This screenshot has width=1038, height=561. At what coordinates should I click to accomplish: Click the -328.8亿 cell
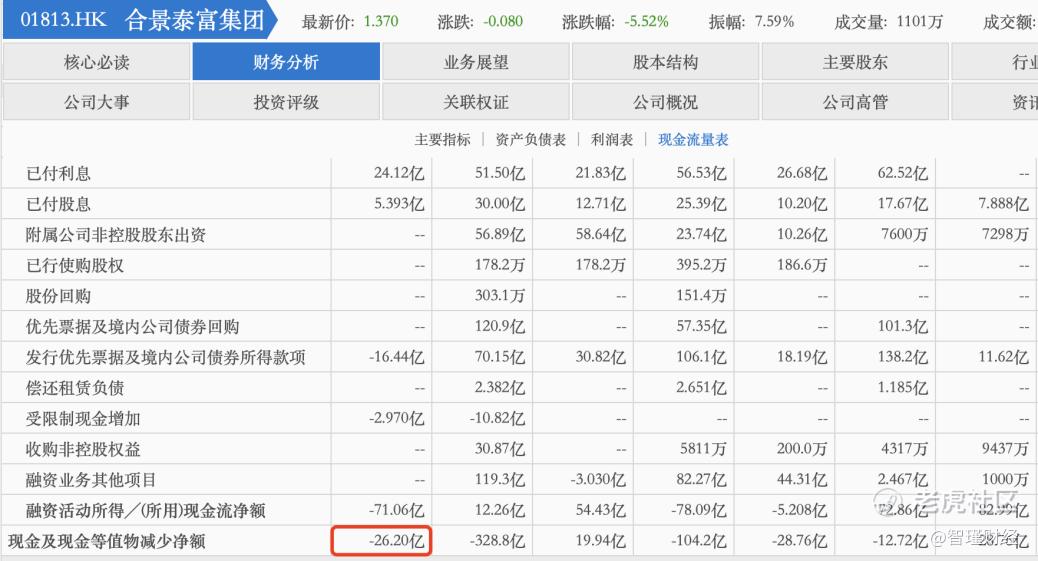click(497, 540)
